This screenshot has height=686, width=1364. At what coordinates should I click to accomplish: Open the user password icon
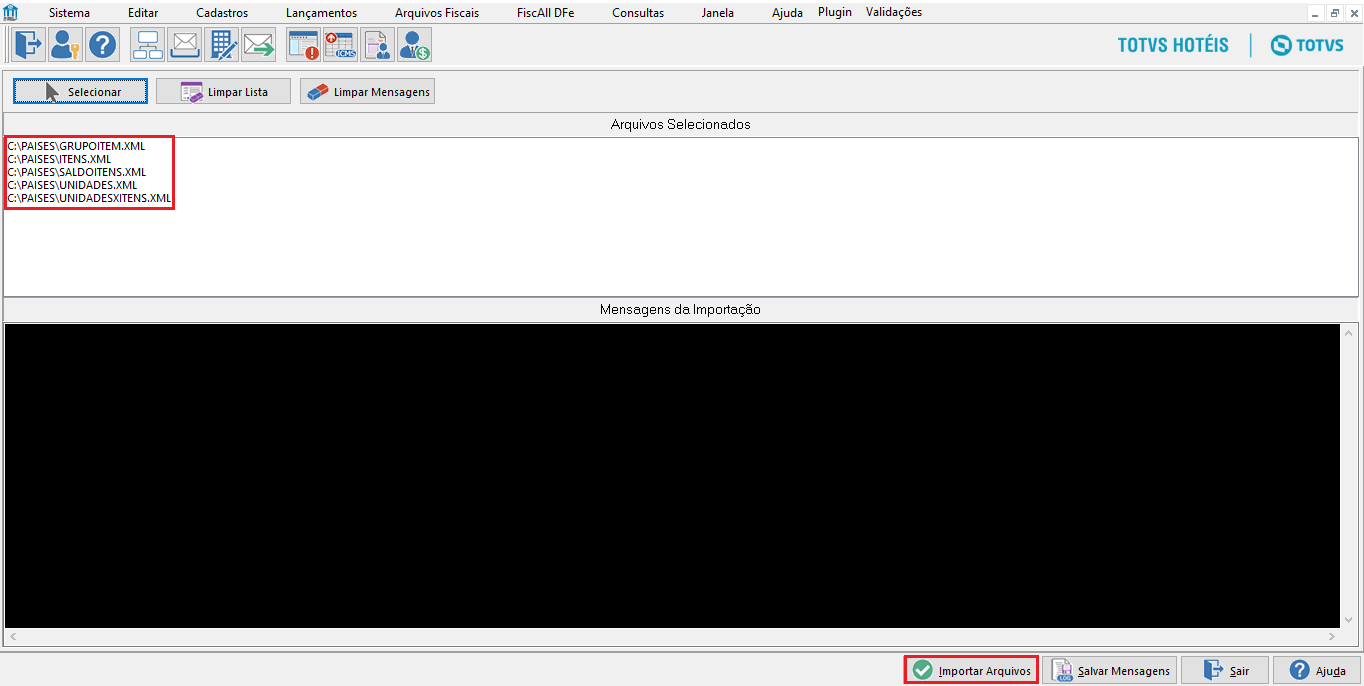[65, 44]
